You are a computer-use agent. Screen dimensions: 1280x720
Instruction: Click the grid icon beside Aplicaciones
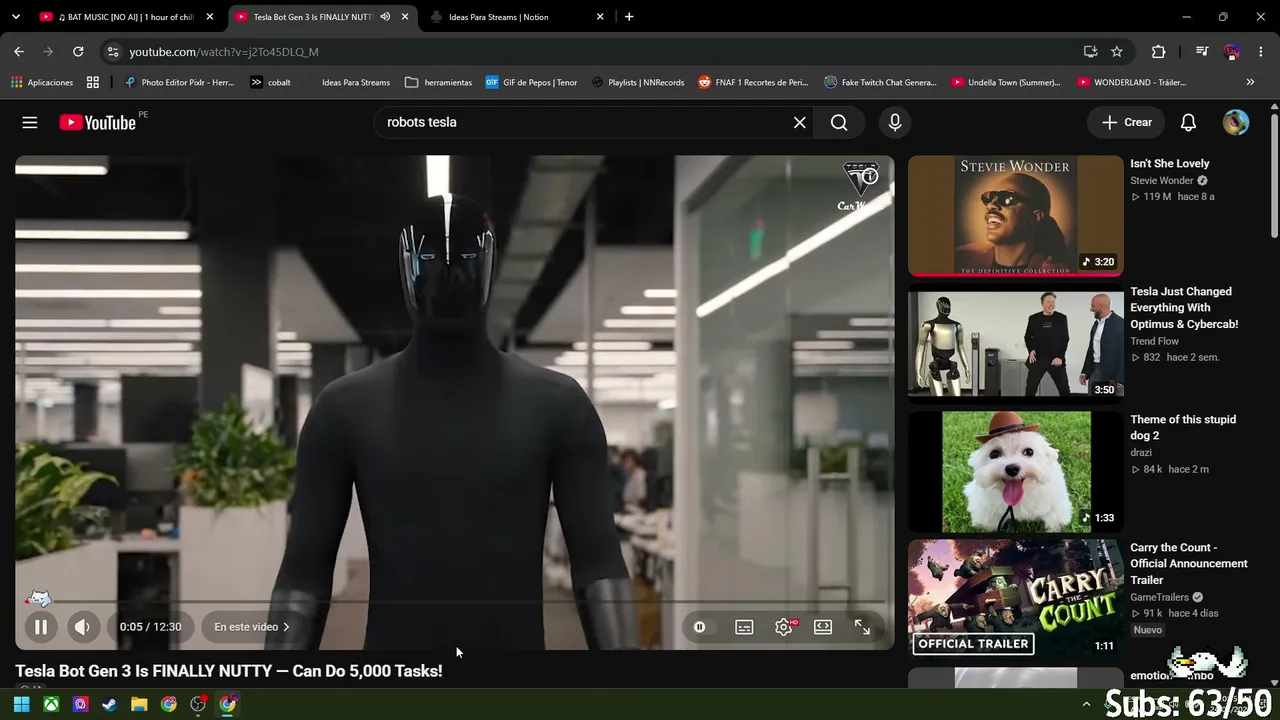click(x=93, y=82)
